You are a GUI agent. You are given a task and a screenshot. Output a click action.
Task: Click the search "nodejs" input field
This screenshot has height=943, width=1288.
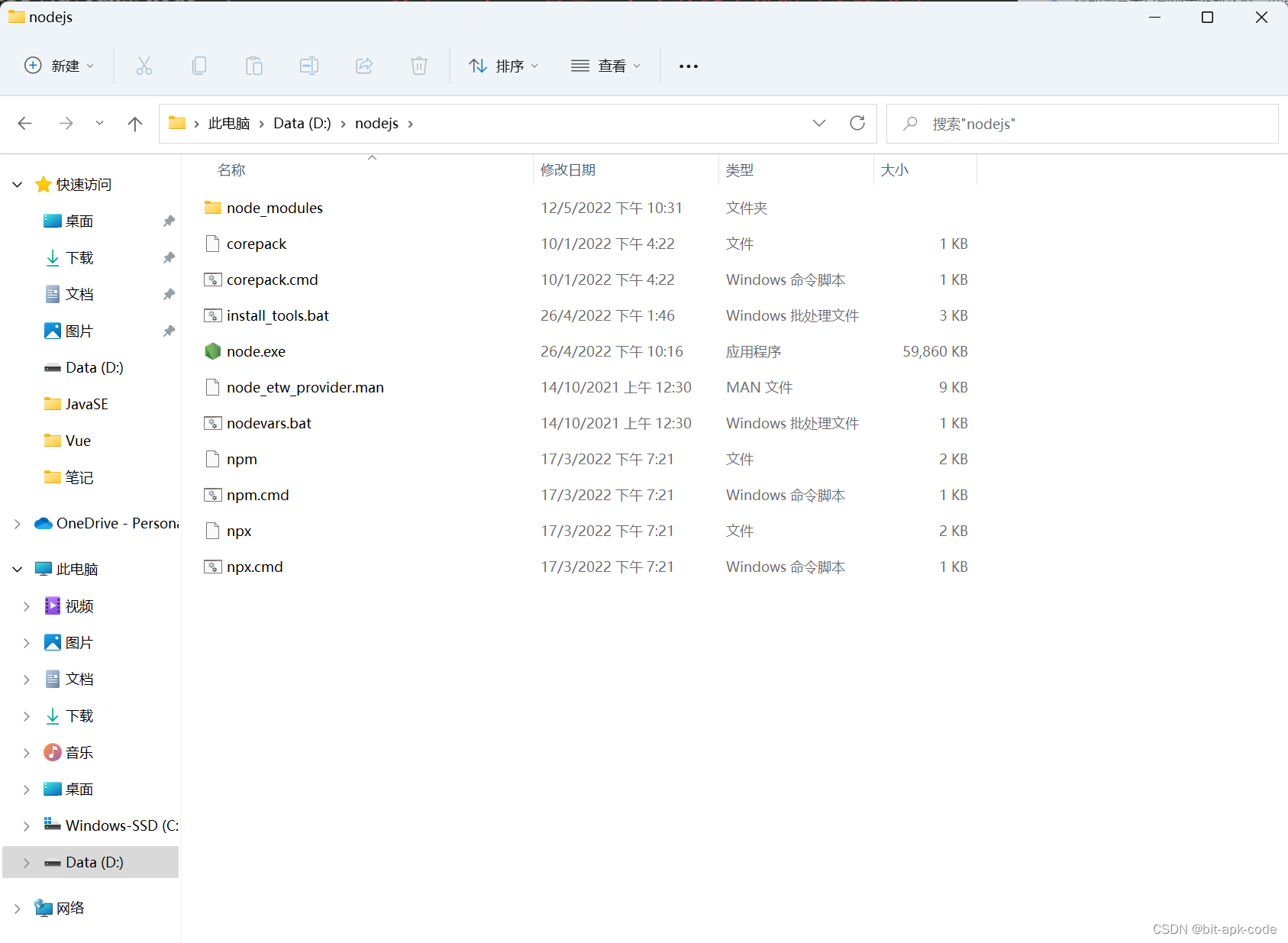pyautogui.click(x=1082, y=124)
